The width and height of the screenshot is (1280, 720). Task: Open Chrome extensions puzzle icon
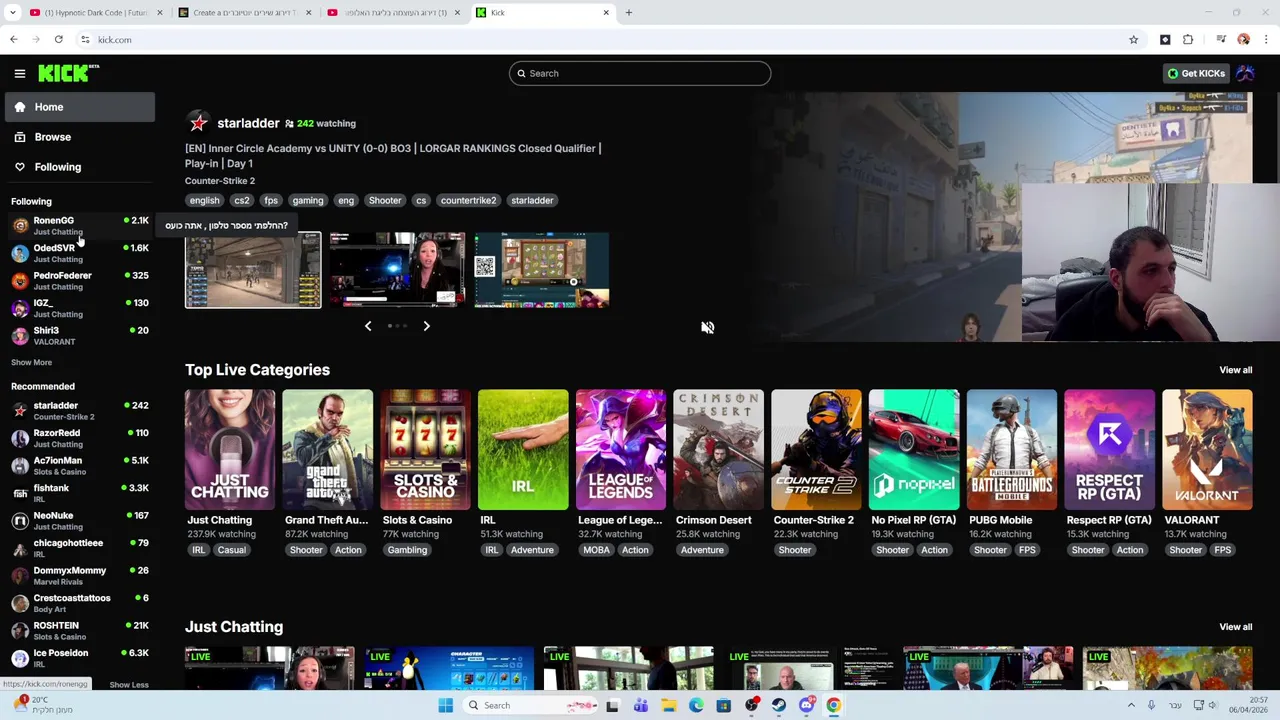(1188, 40)
